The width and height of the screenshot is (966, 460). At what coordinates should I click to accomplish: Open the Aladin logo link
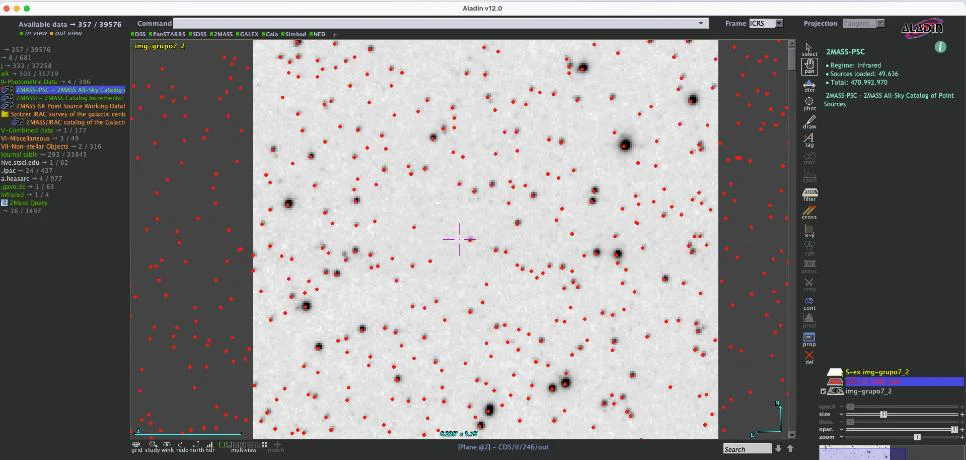click(922, 28)
